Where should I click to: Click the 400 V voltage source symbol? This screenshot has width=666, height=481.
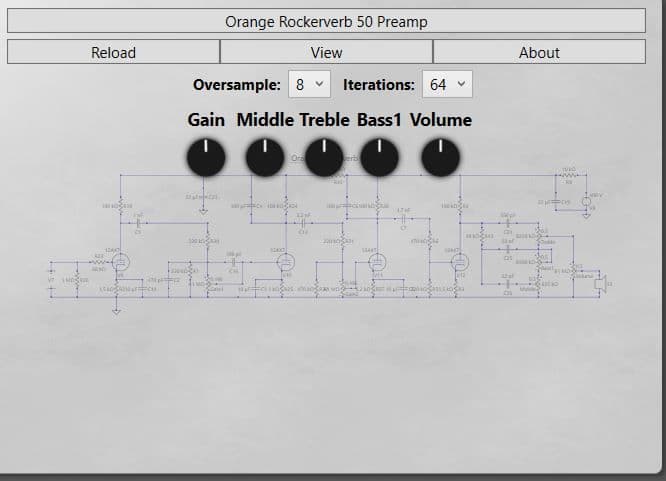pyautogui.click(x=585, y=201)
